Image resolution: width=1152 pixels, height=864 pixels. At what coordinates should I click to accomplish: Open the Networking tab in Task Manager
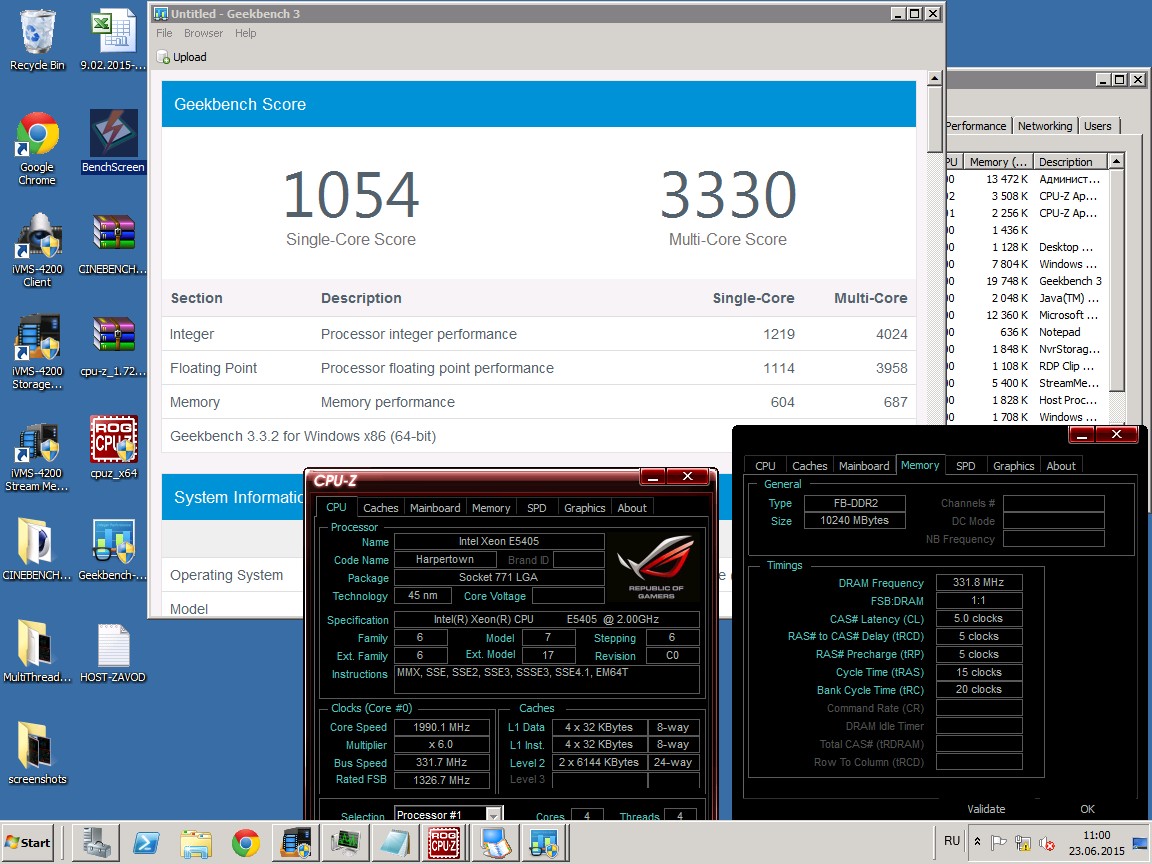pos(1045,126)
